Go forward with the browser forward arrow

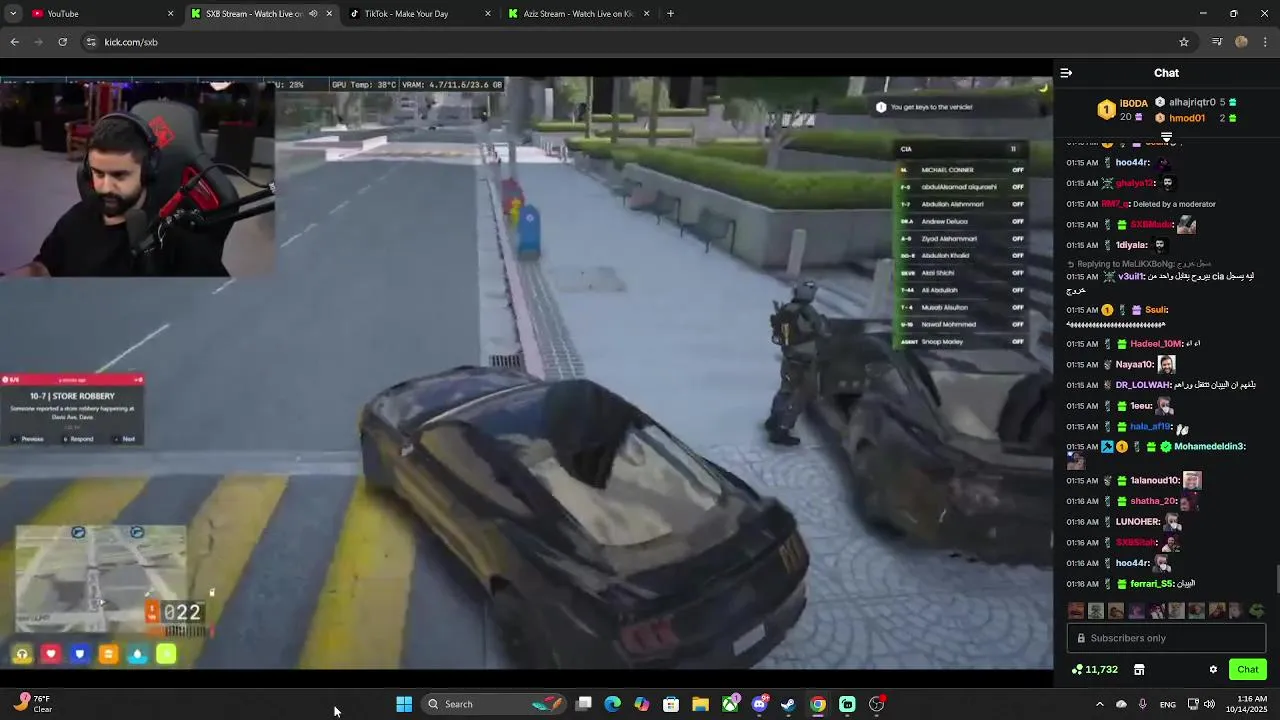point(38,42)
